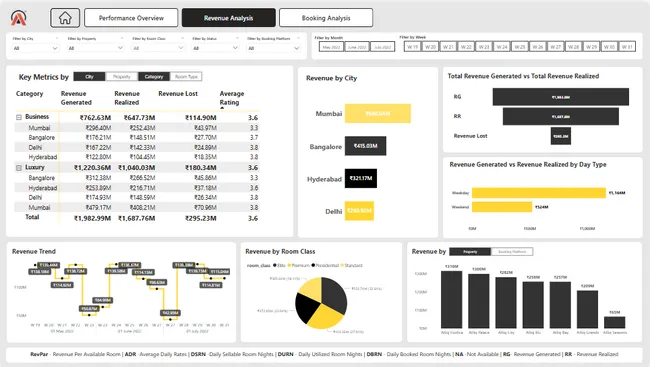Switch to Booking Analysis tab
Viewport: 650px width, 367px height.
(x=326, y=18)
